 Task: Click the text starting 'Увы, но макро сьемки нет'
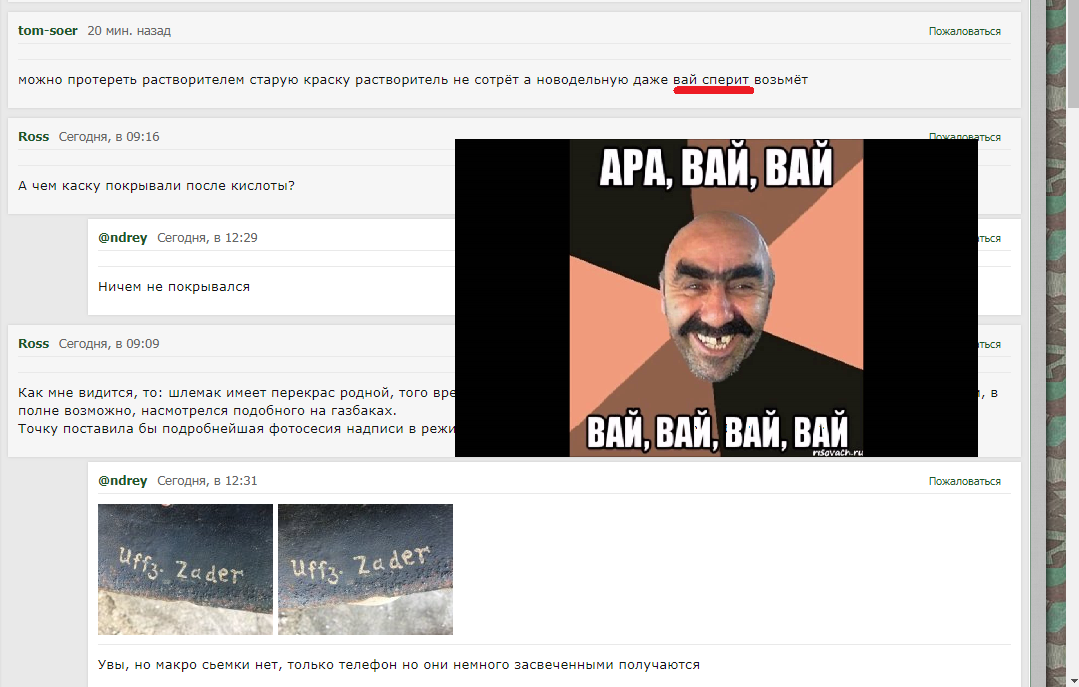[398, 665]
